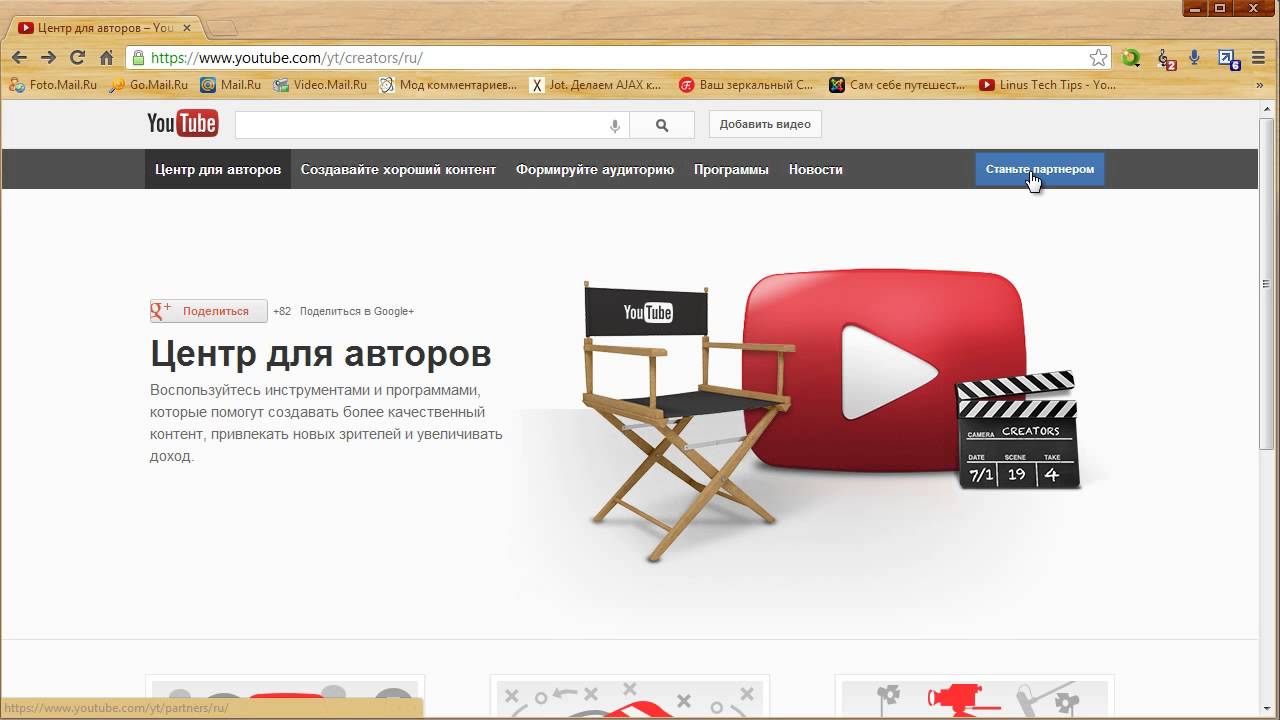Click the Станьте партнером button
Screen dimensions: 1280x720
pos(1039,169)
